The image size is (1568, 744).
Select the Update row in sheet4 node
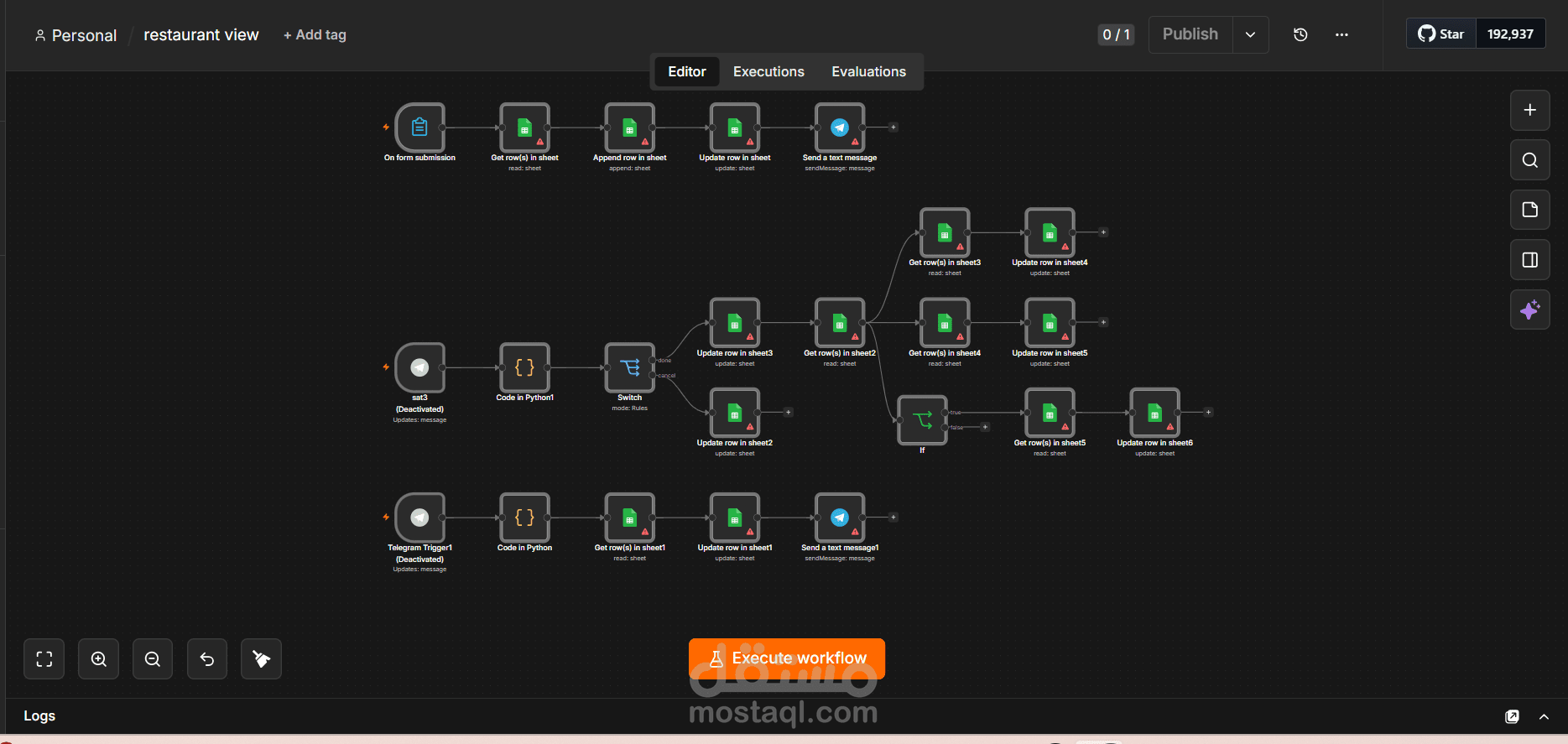click(x=1050, y=232)
